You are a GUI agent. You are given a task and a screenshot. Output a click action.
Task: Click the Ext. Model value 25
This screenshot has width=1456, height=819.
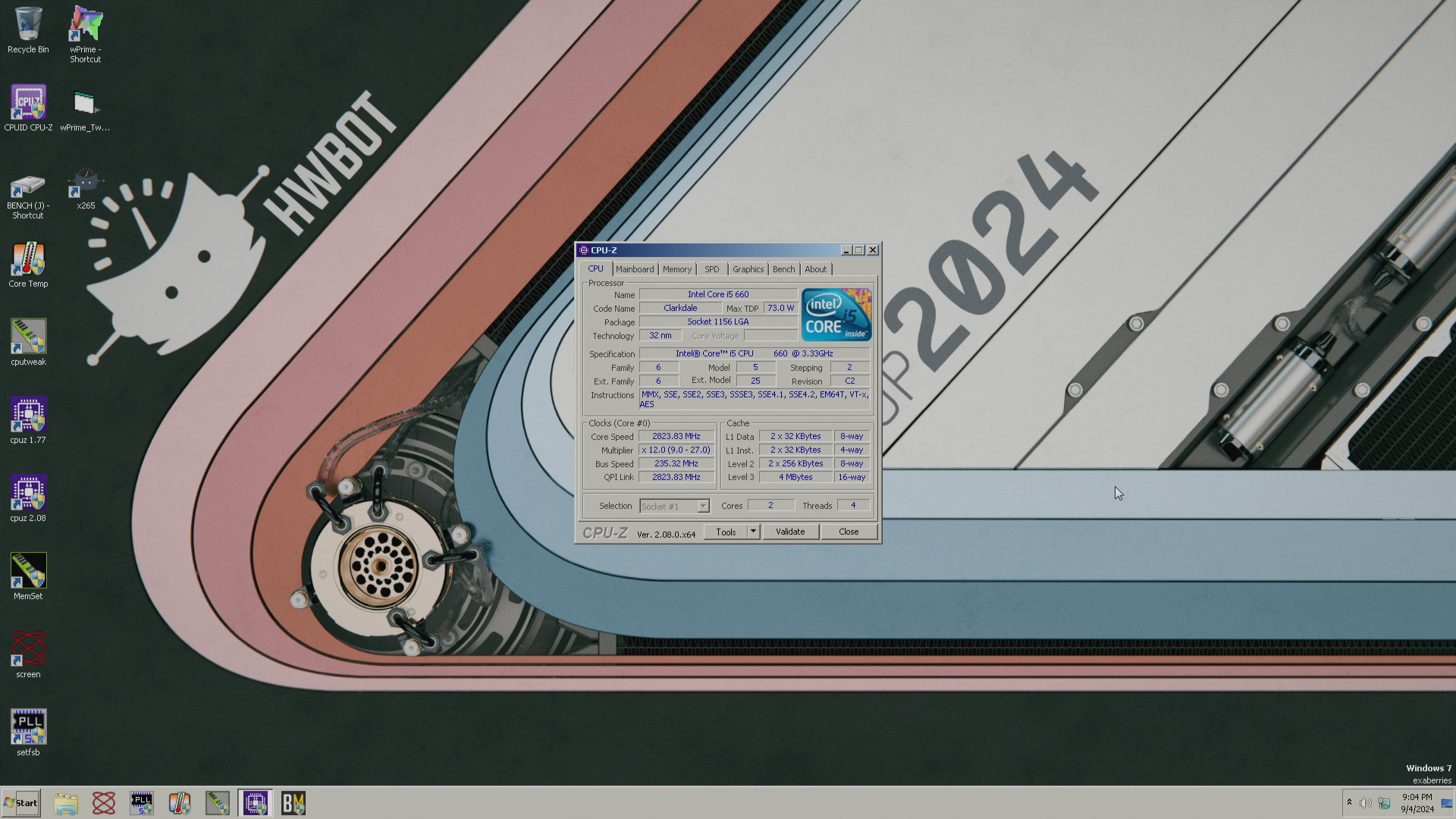click(x=755, y=381)
